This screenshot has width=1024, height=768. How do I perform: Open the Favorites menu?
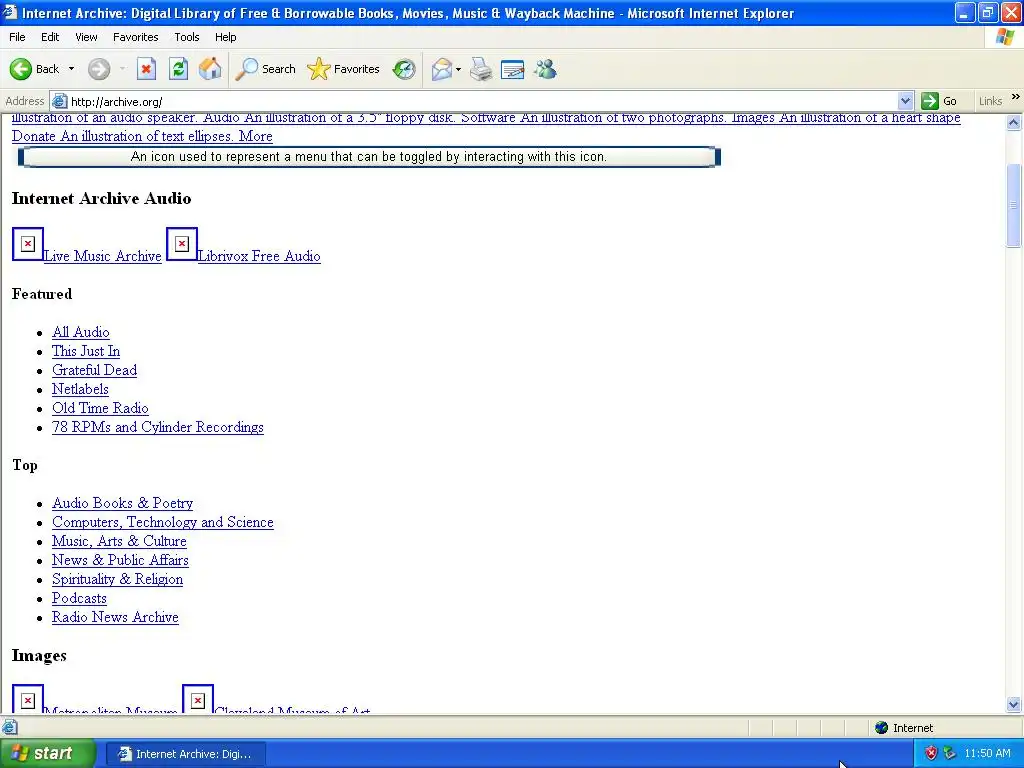click(135, 37)
